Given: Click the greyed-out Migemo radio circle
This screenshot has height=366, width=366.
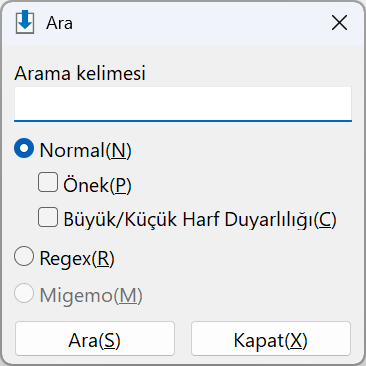Looking at the screenshot, I should [x=24, y=293].
